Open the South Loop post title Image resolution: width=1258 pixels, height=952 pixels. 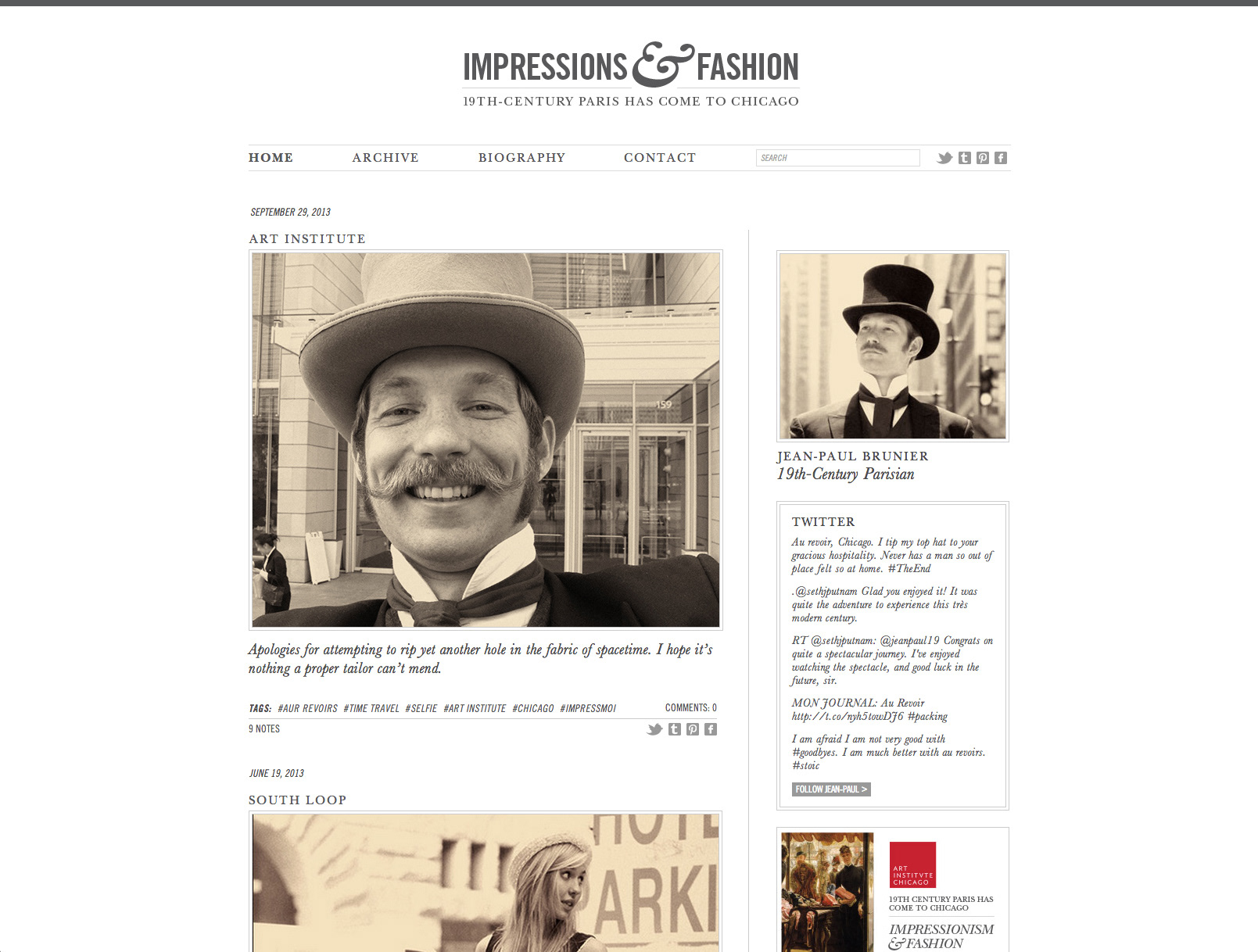[x=297, y=800]
